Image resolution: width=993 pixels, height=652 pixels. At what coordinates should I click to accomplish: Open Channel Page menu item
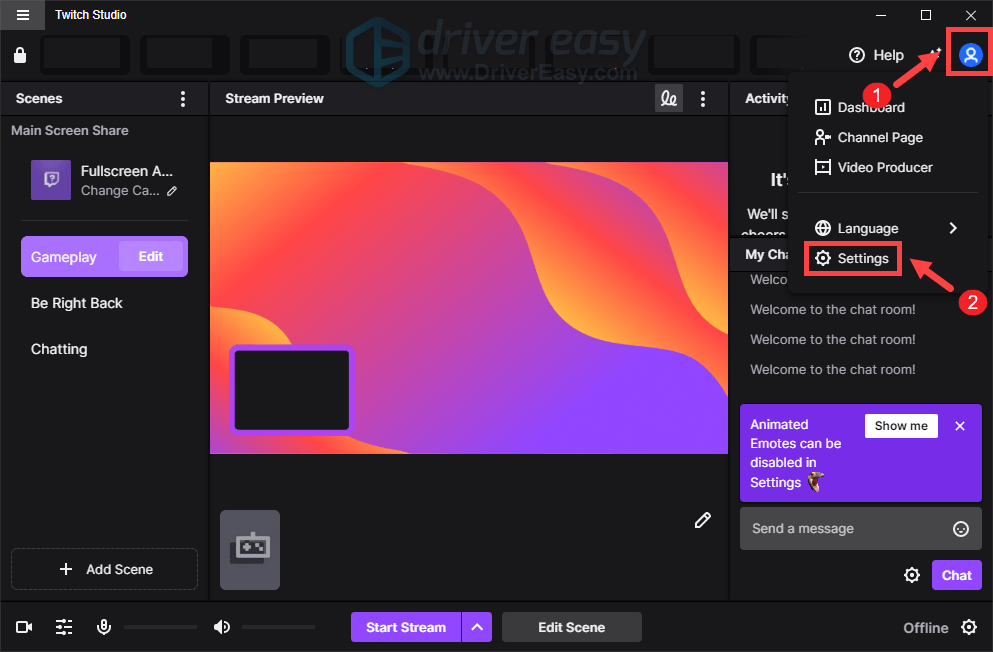click(x=868, y=137)
